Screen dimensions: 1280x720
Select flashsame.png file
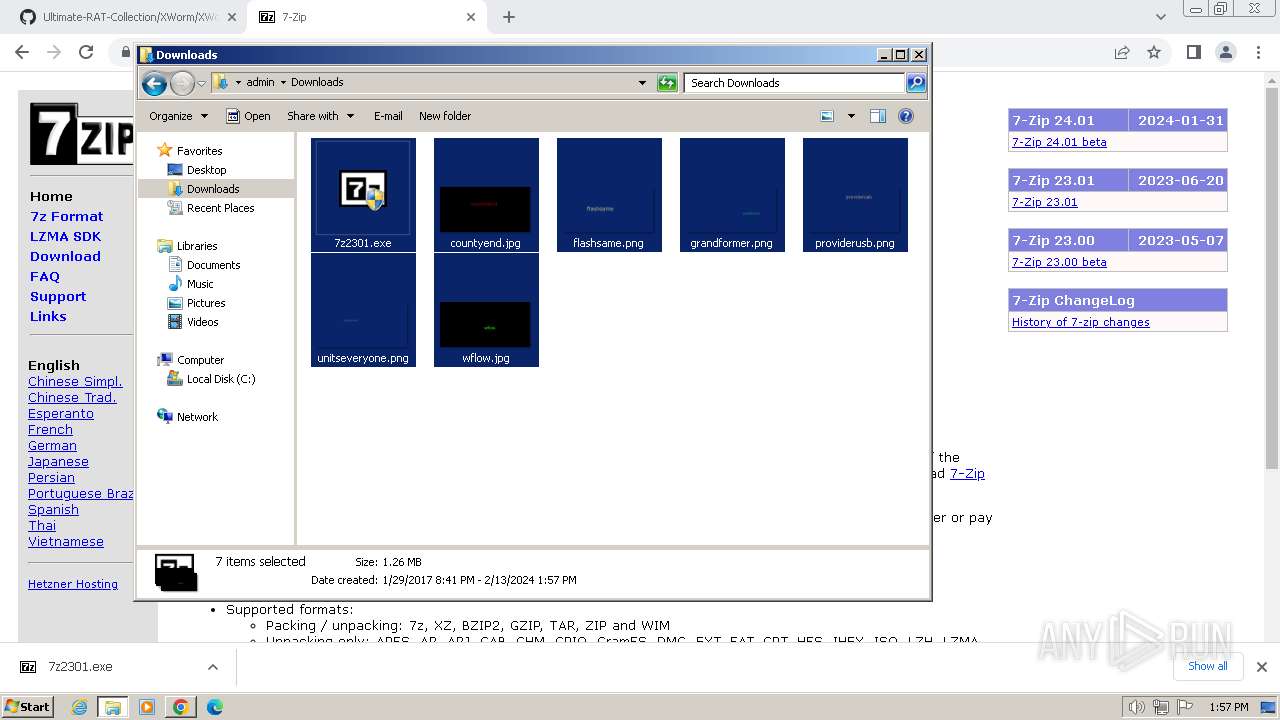[609, 195]
